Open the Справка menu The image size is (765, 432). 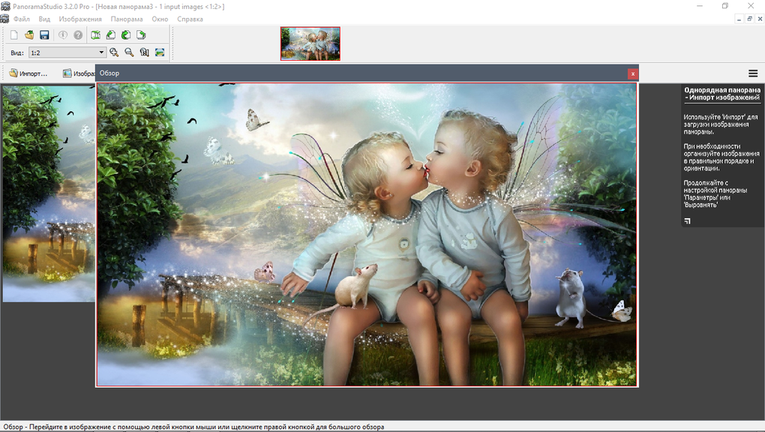coord(190,19)
